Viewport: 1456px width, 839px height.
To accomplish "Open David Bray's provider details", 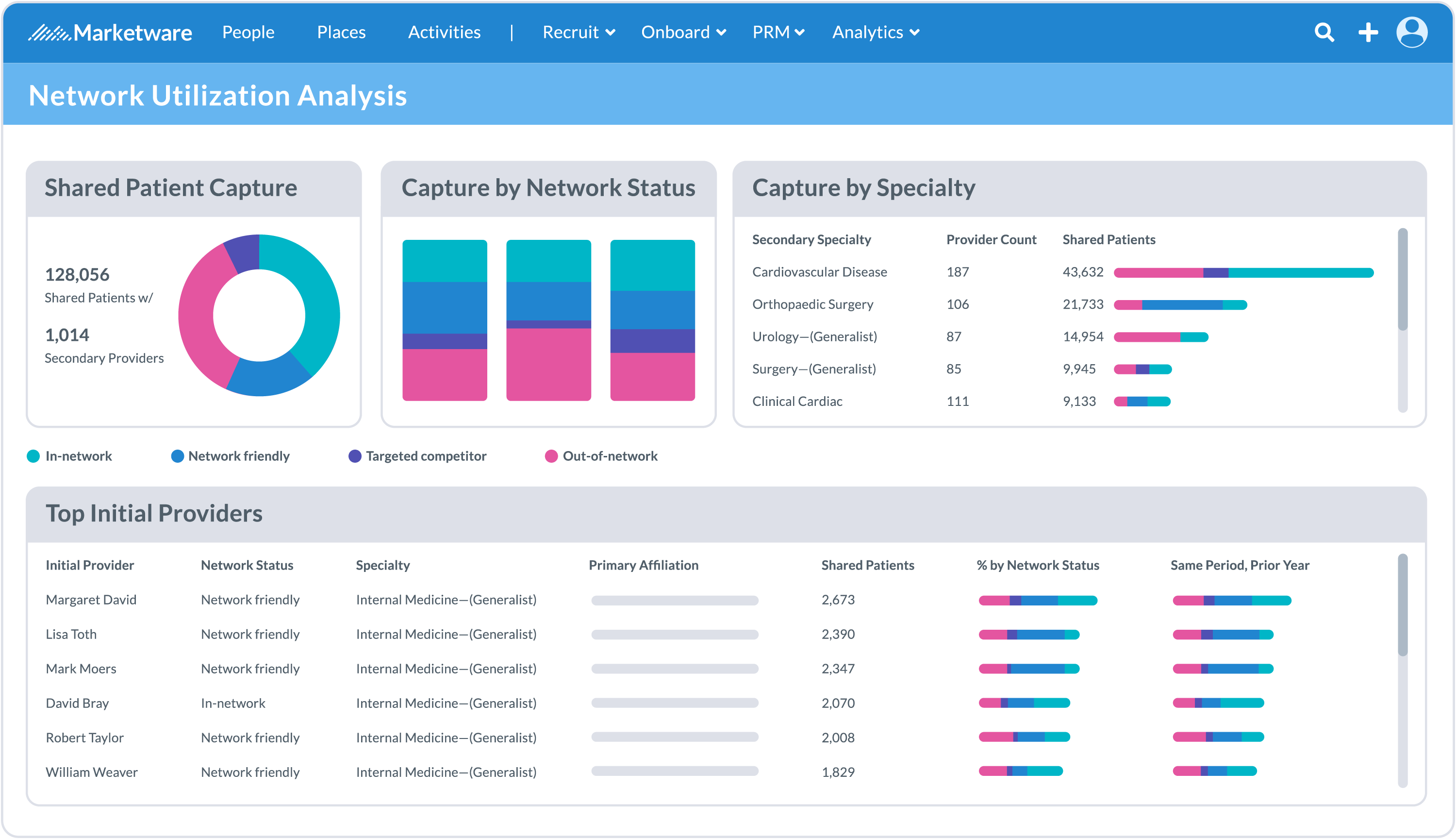I will coord(77,703).
